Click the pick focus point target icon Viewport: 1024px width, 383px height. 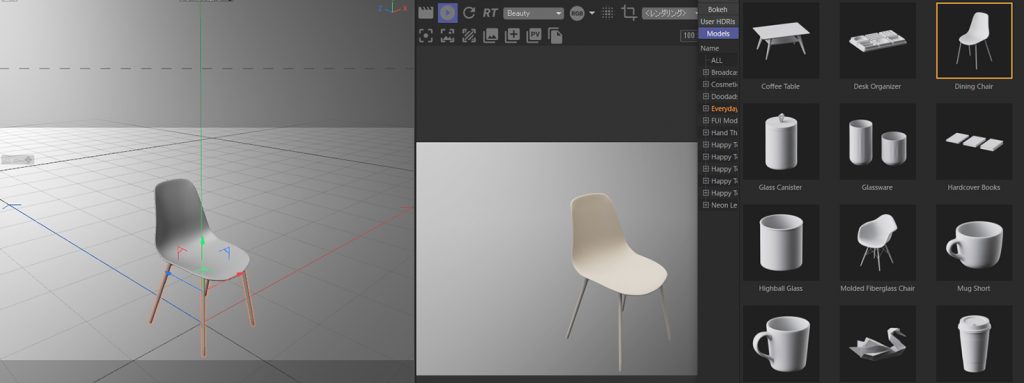[426, 36]
